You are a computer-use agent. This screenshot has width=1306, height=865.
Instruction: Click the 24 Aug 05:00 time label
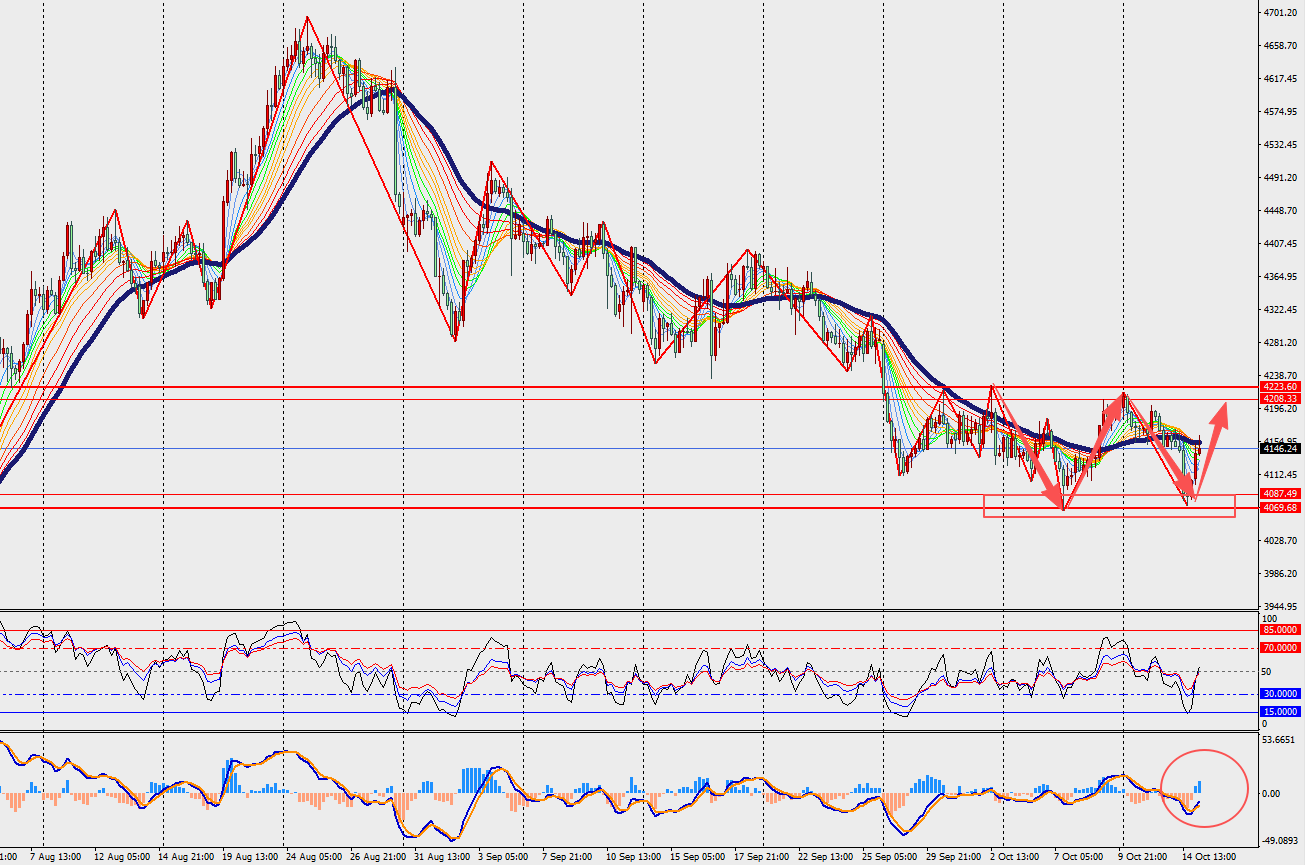[315, 858]
